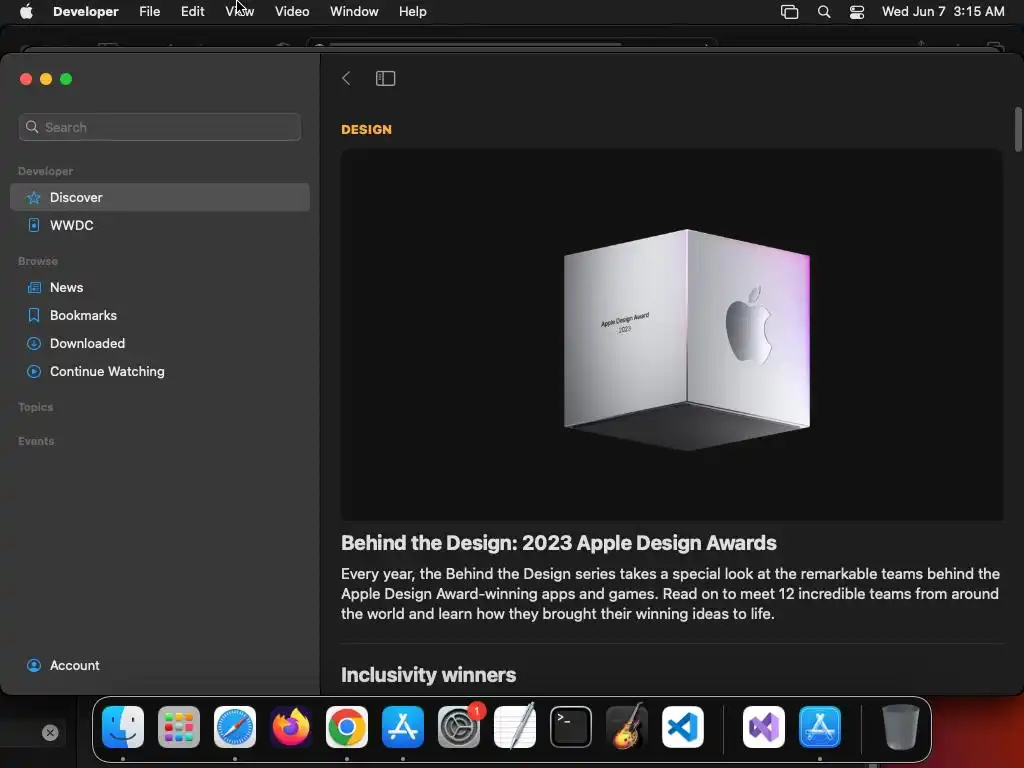This screenshot has height=768, width=1024.
Task: Open the Help menu
Action: pos(413,12)
